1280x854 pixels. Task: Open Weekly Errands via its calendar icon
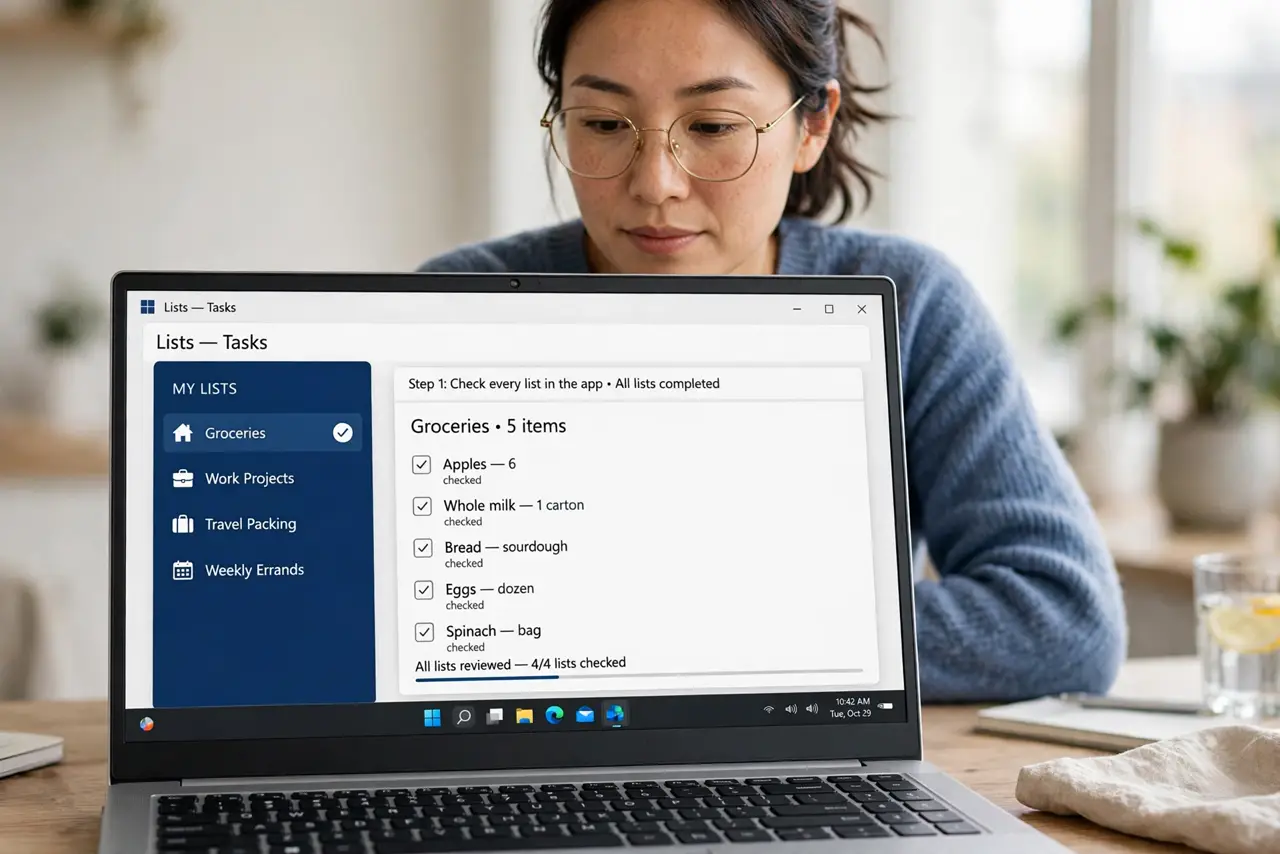183,570
